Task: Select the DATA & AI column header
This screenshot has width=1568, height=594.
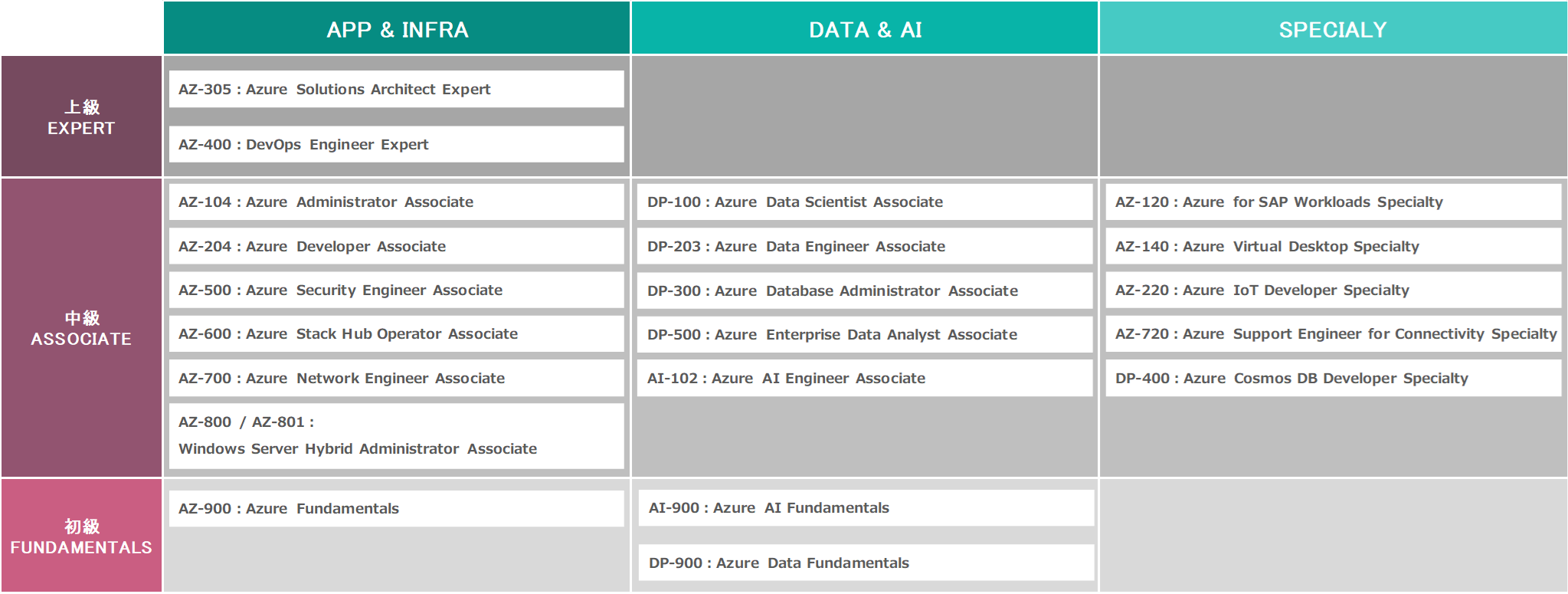Action: pyautogui.click(x=865, y=29)
